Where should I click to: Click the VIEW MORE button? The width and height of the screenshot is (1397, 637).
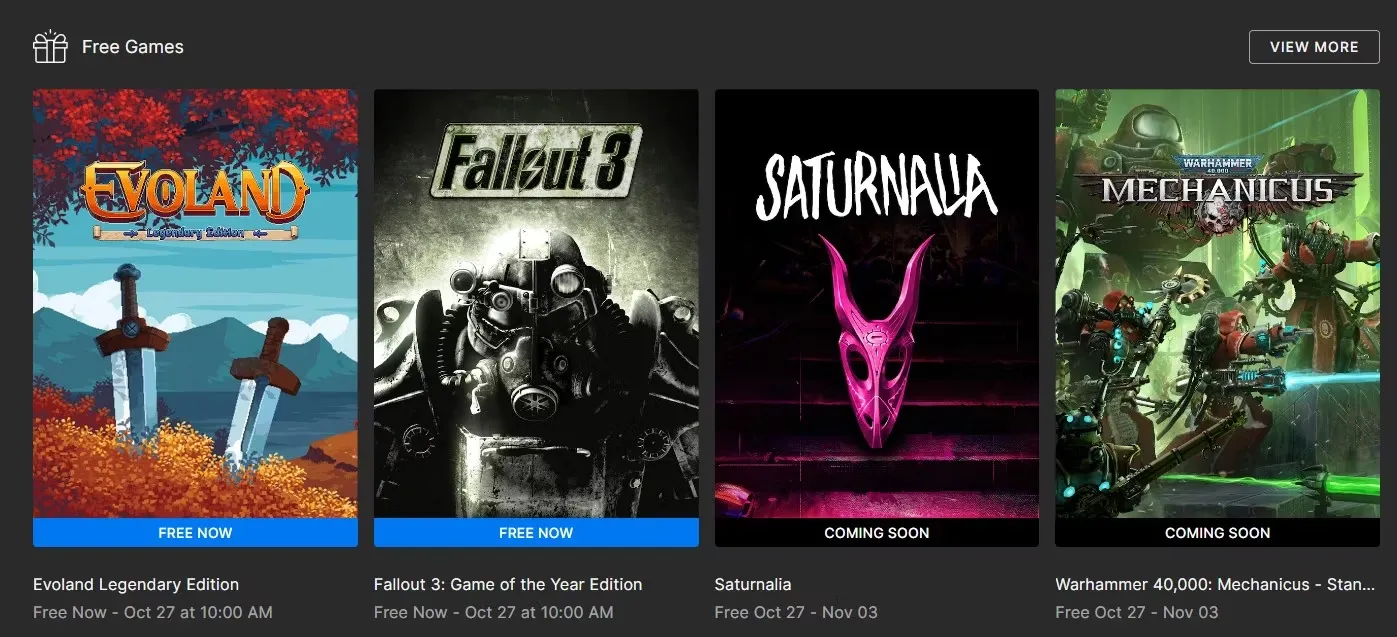point(1314,47)
